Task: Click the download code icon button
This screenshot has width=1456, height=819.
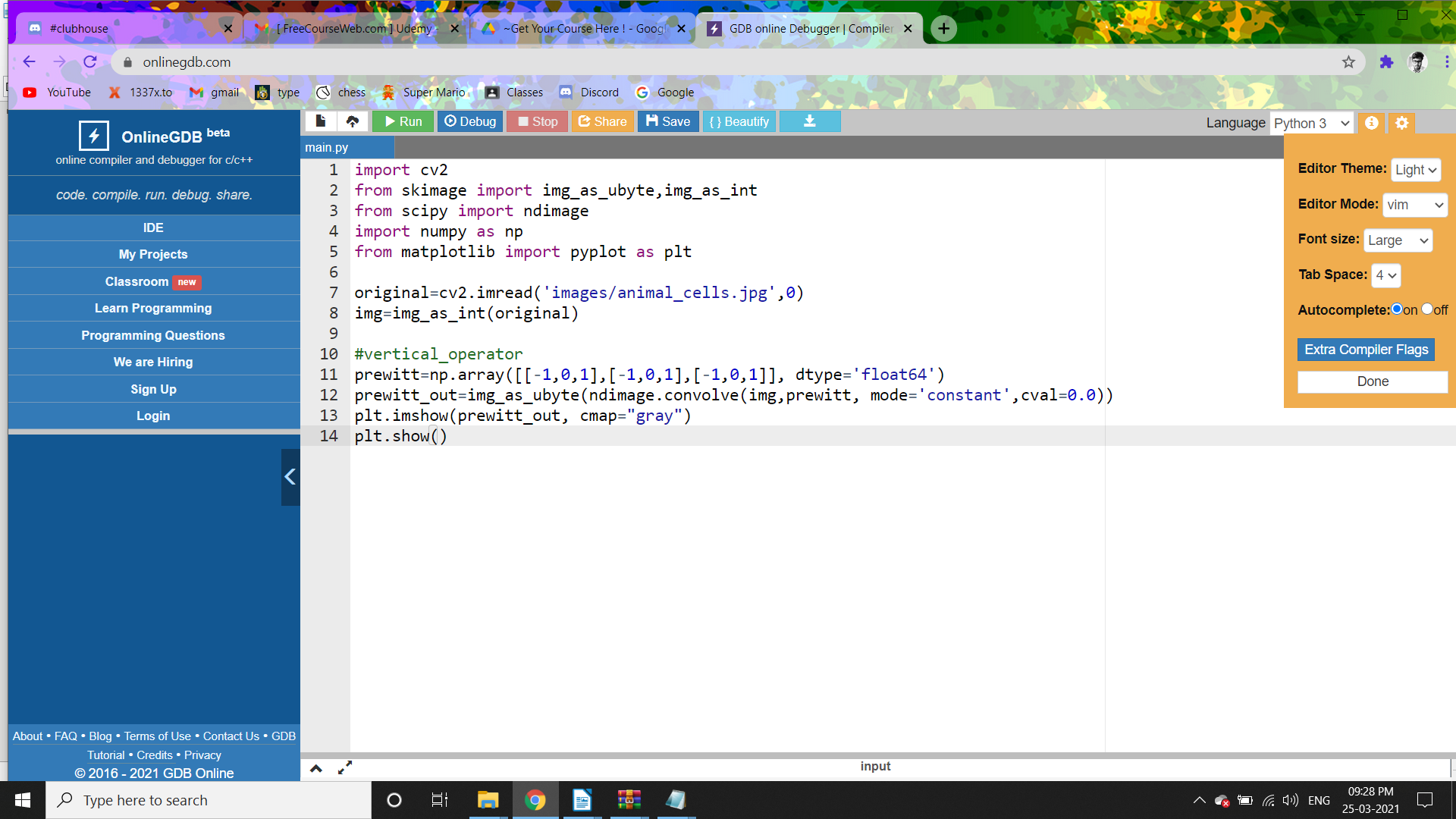Action: point(809,121)
